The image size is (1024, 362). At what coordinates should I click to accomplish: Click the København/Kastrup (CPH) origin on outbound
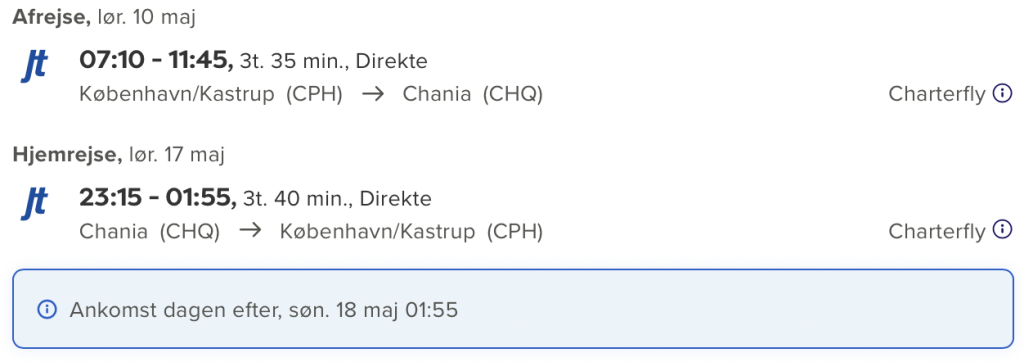(211, 95)
